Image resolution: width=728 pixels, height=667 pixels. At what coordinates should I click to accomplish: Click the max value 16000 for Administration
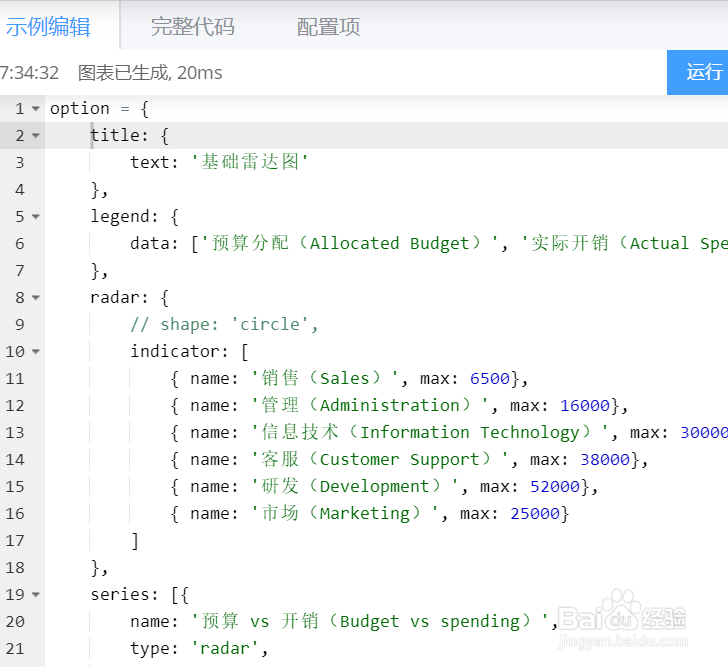click(x=584, y=405)
